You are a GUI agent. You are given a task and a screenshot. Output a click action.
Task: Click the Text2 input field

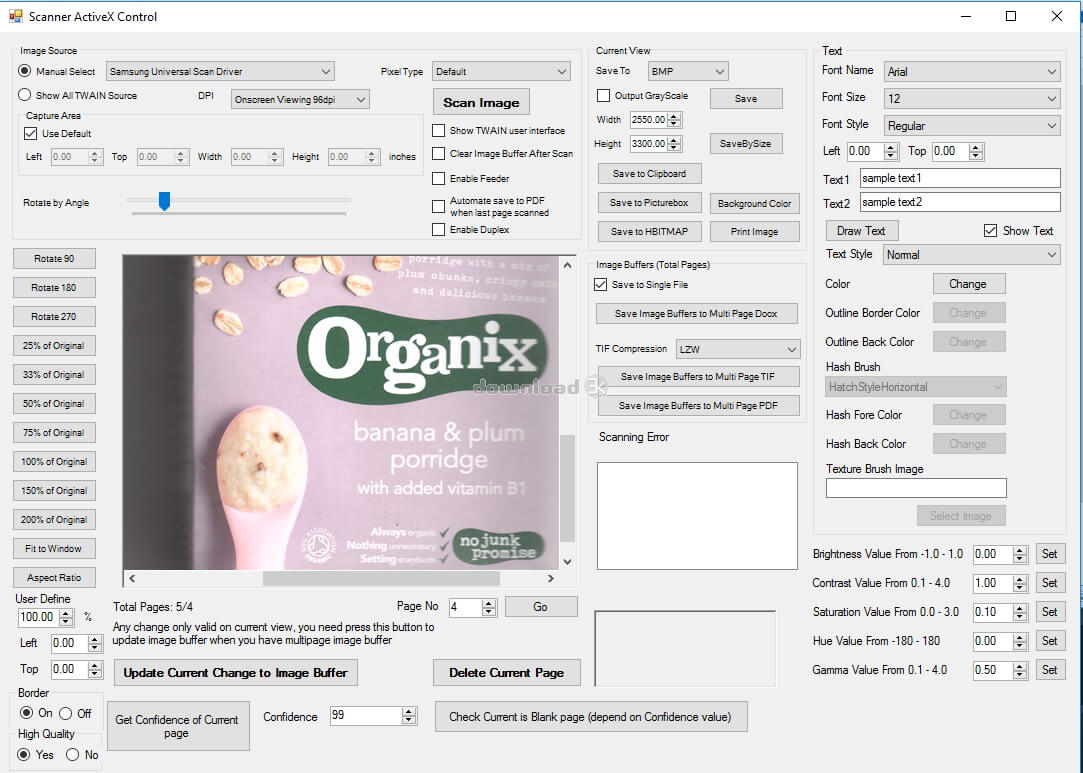tap(960, 202)
